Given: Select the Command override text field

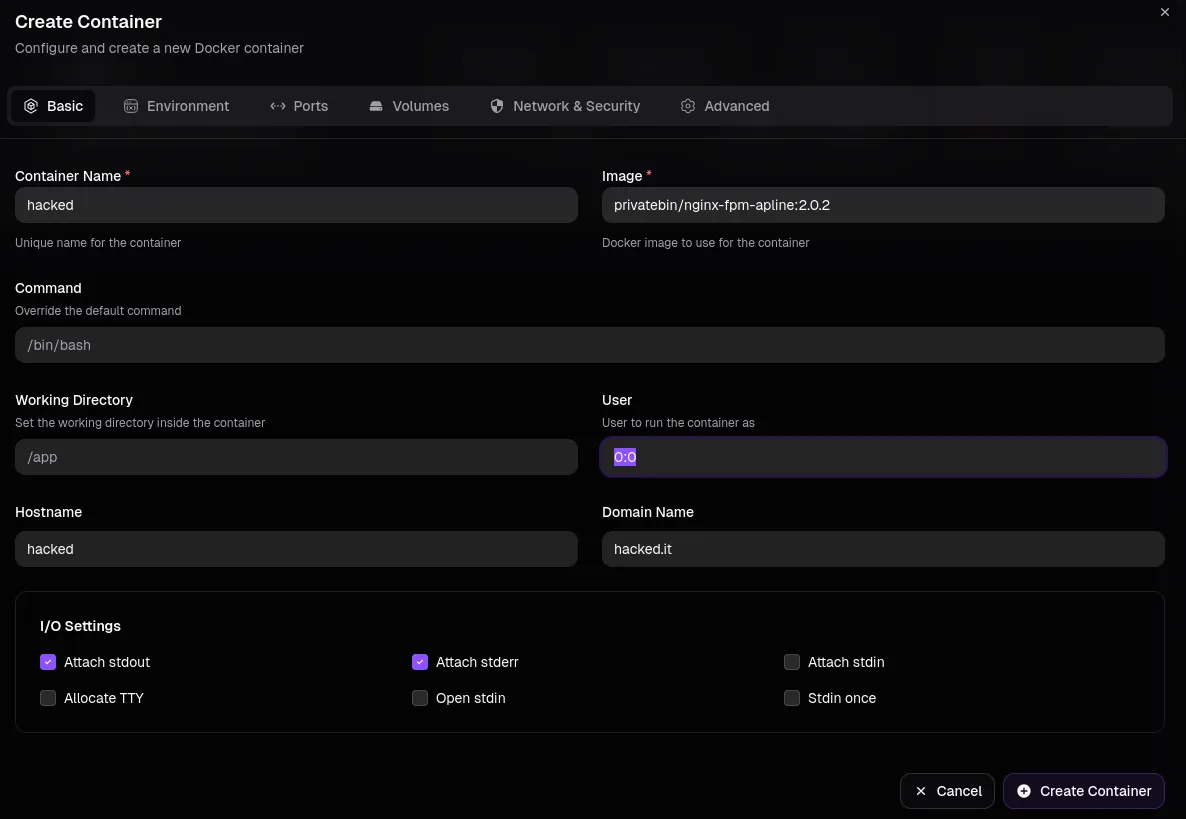Looking at the screenshot, I should coord(590,345).
